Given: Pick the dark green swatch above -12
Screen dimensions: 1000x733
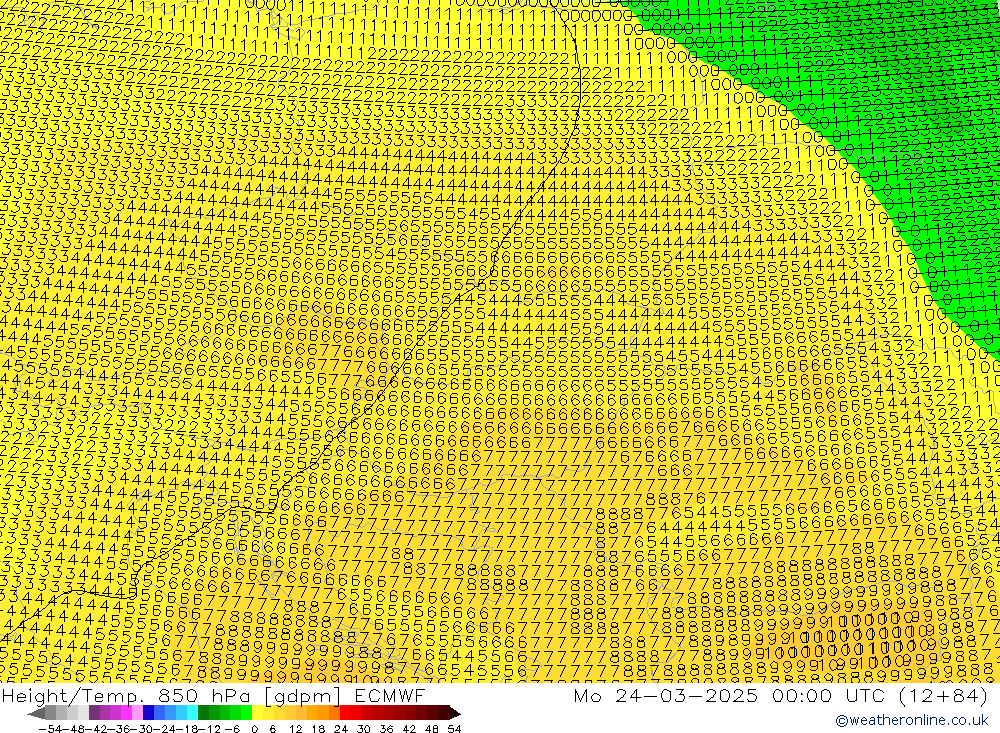Looking at the screenshot, I should (203, 713).
